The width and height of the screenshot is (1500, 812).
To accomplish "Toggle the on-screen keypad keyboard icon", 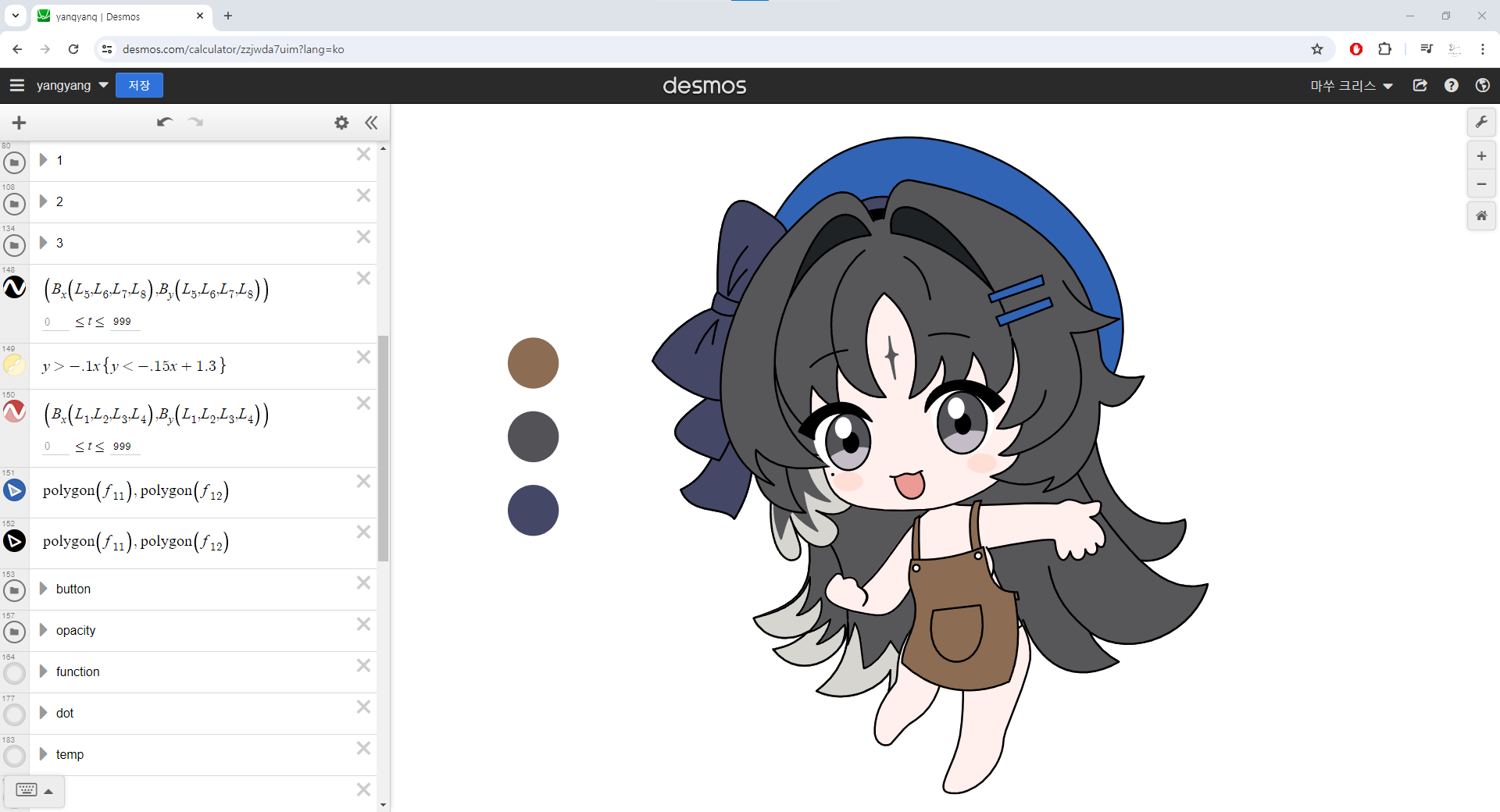I will (27, 790).
